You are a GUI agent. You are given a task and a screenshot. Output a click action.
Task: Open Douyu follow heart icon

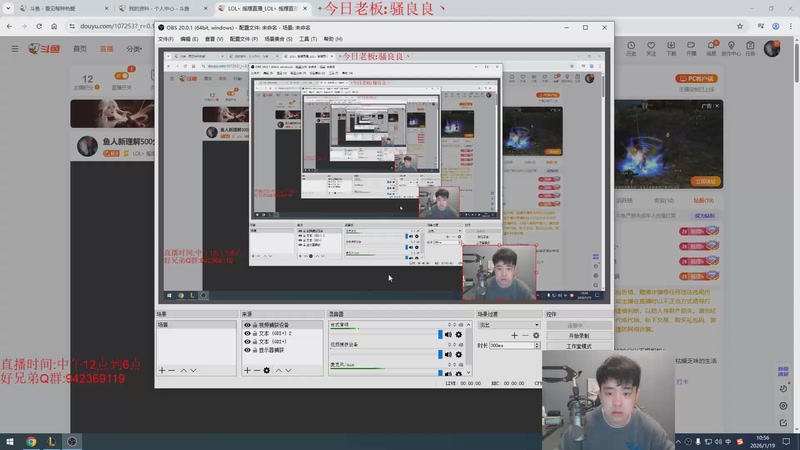click(651, 48)
